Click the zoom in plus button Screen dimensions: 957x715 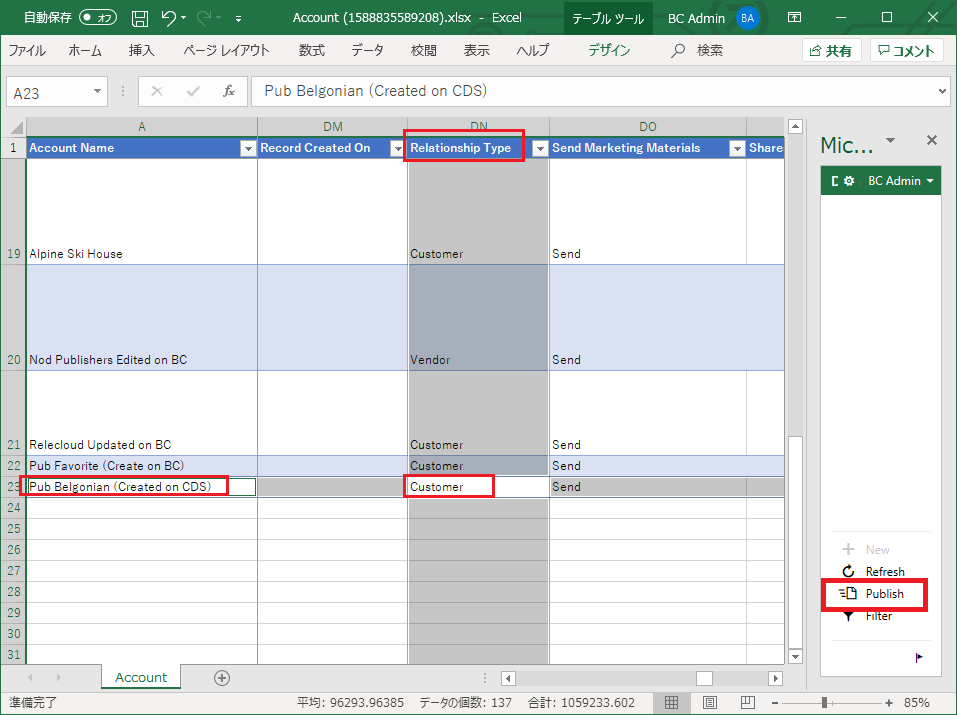(889, 703)
